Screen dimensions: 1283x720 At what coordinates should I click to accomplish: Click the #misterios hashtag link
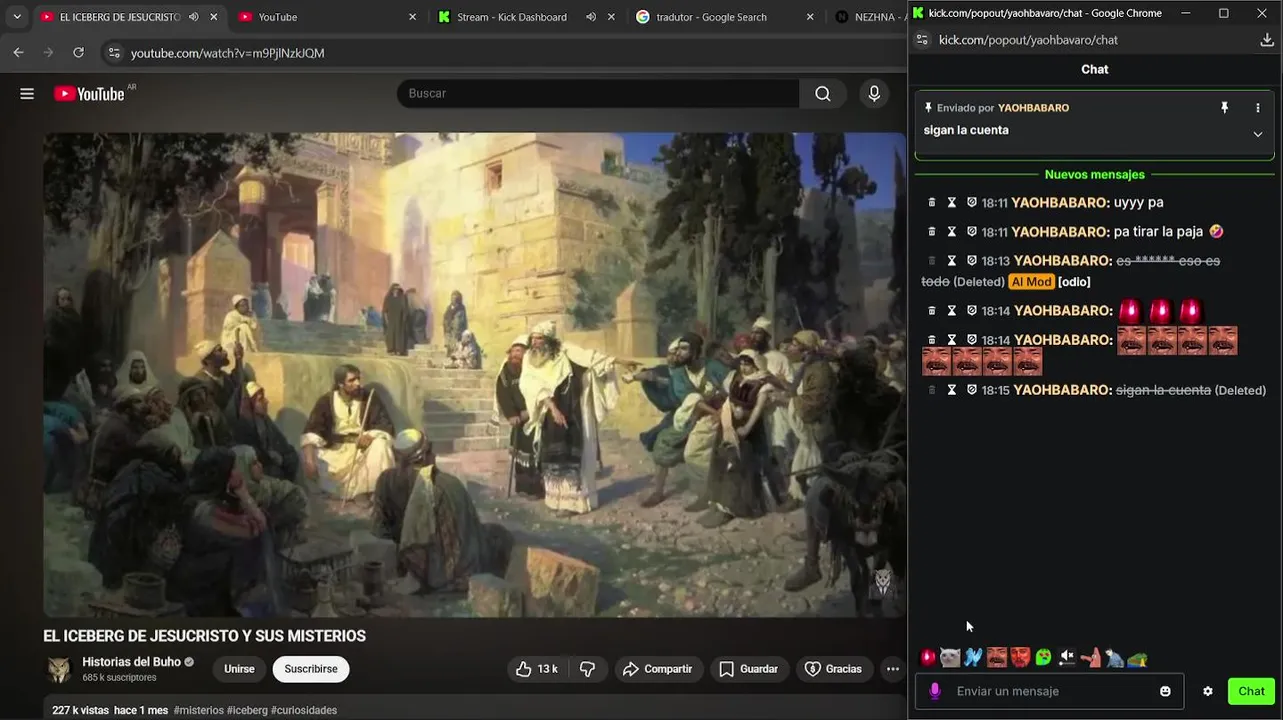[198, 710]
